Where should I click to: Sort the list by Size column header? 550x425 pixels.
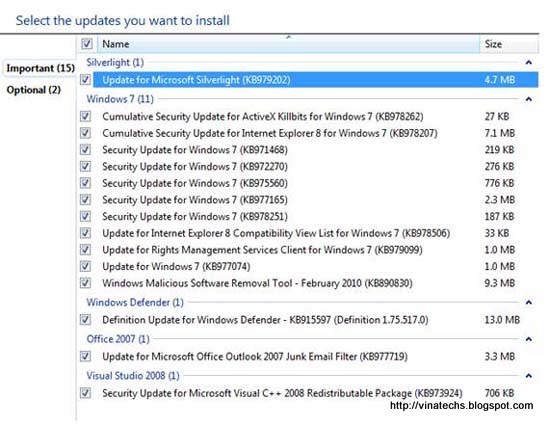click(x=509, y=44)
